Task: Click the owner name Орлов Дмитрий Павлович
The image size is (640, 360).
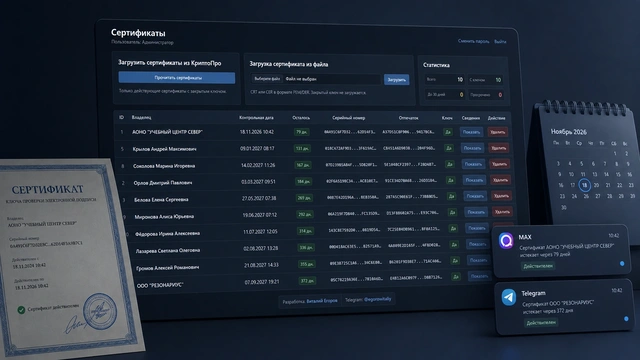Action: click(x=163, y=183)
